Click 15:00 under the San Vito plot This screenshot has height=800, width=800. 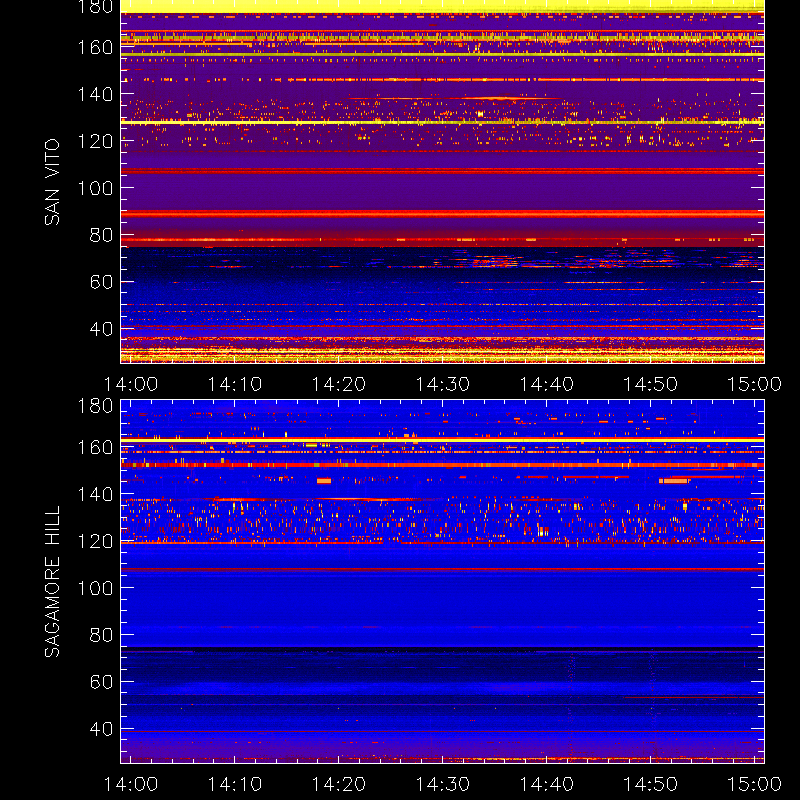[754, 384]
